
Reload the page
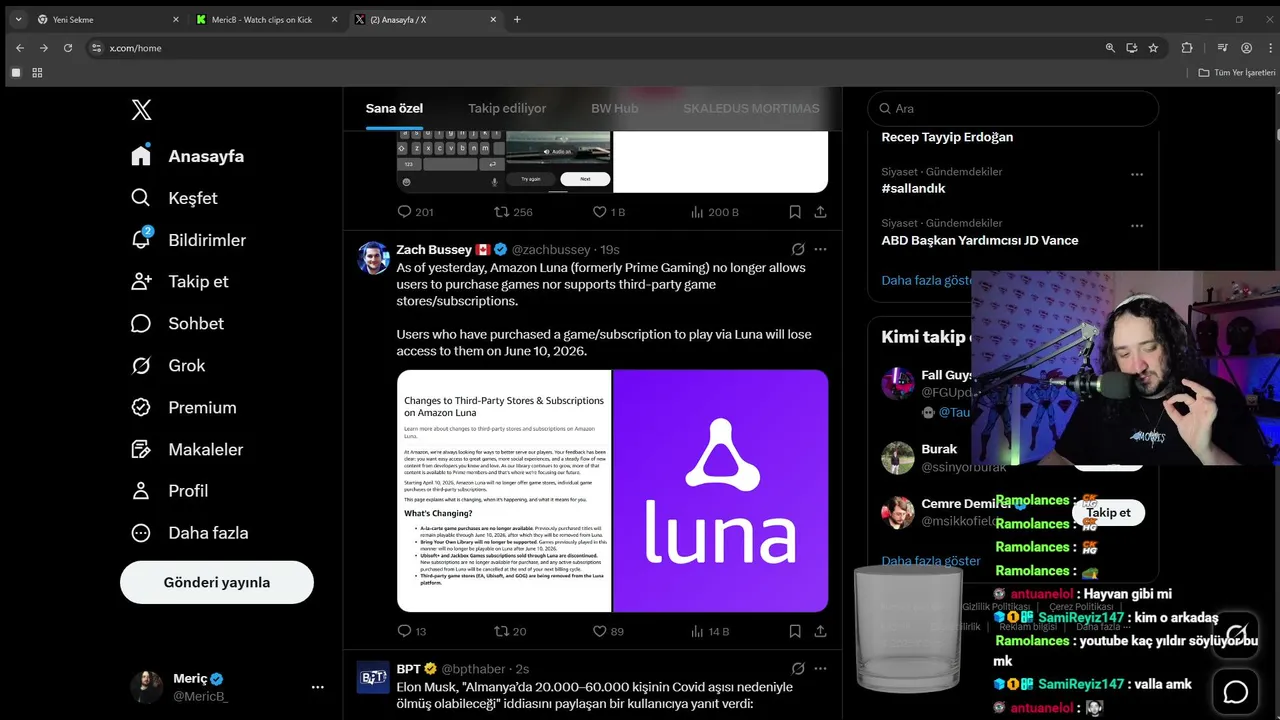(x=68, y=47)
